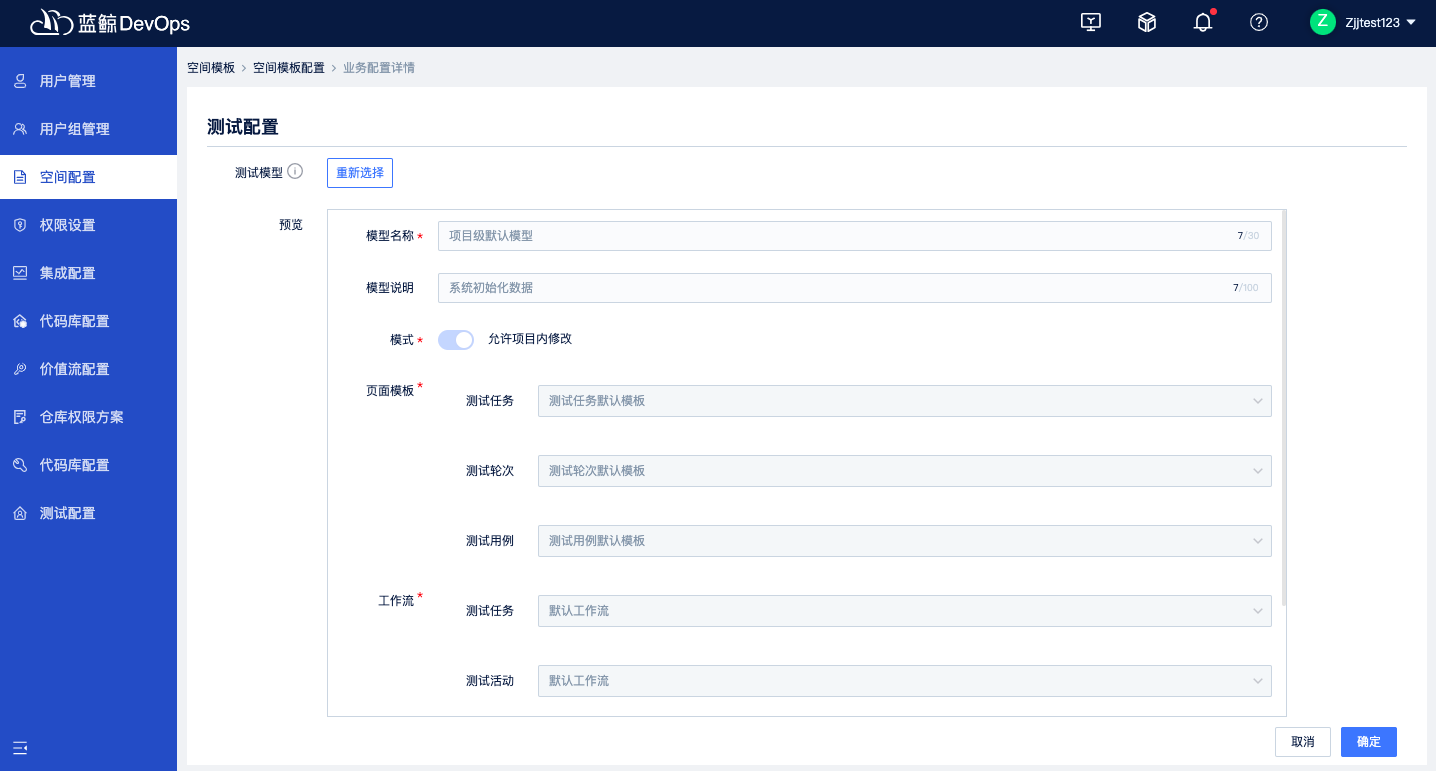
Task: Click the 用户管理 sidebar icon
Action: point(20,81)
